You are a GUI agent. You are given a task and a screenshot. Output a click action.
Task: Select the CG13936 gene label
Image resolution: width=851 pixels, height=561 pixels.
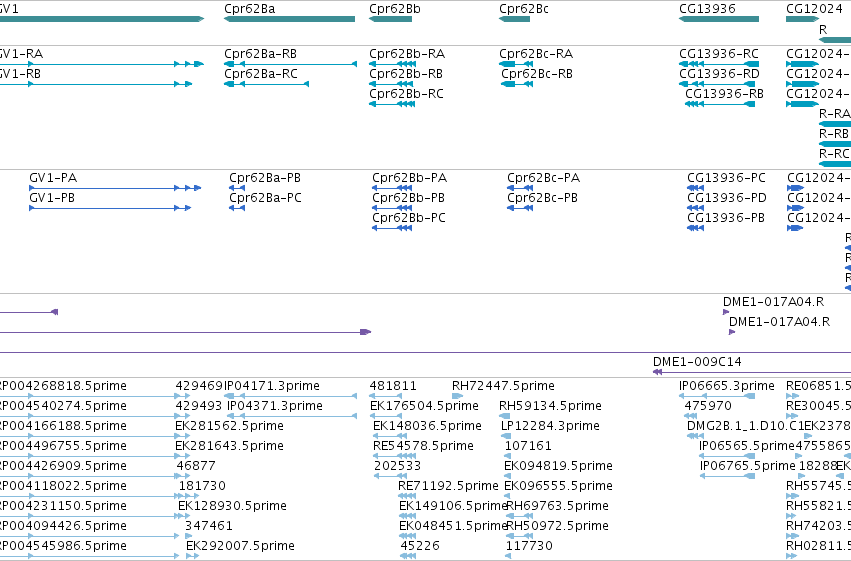pos(707,9)
